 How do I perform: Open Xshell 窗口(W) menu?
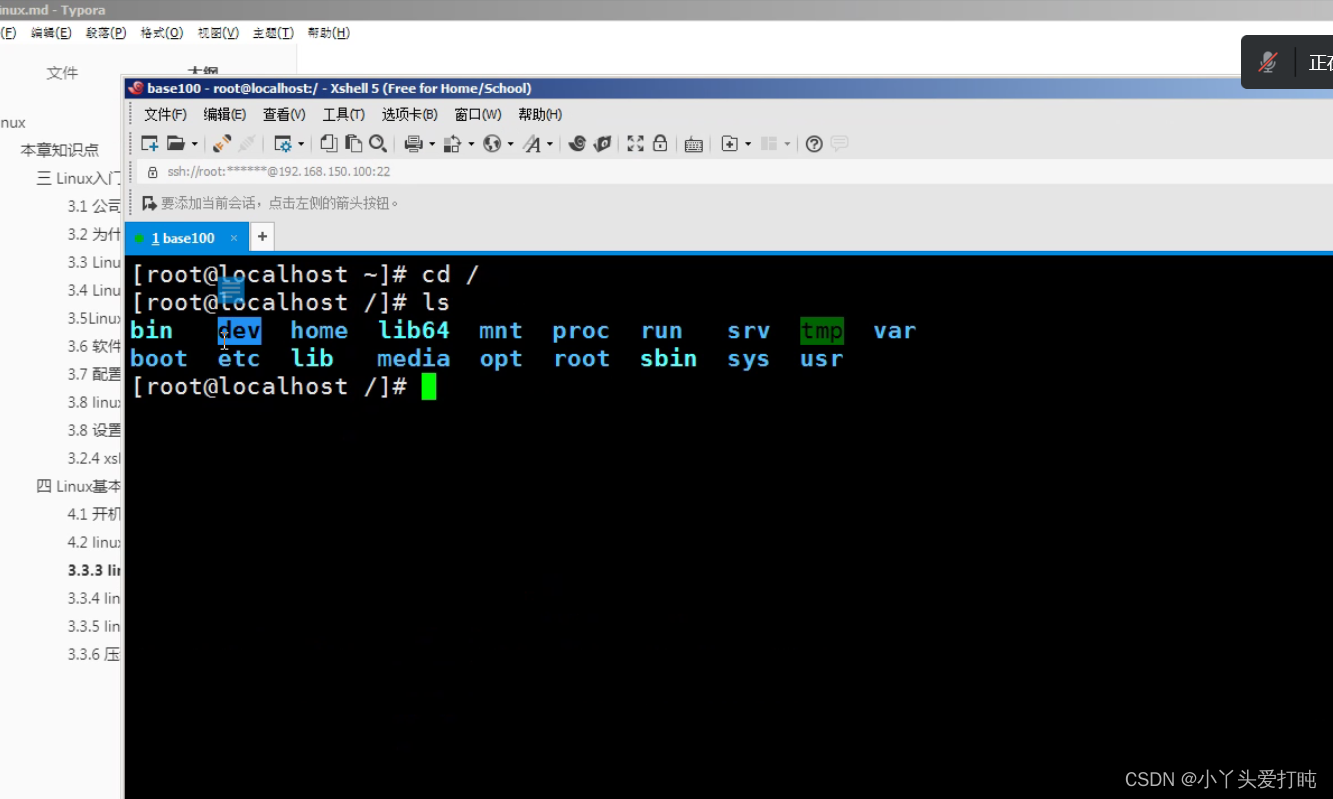pyautogui.click(x=478, y=115)
